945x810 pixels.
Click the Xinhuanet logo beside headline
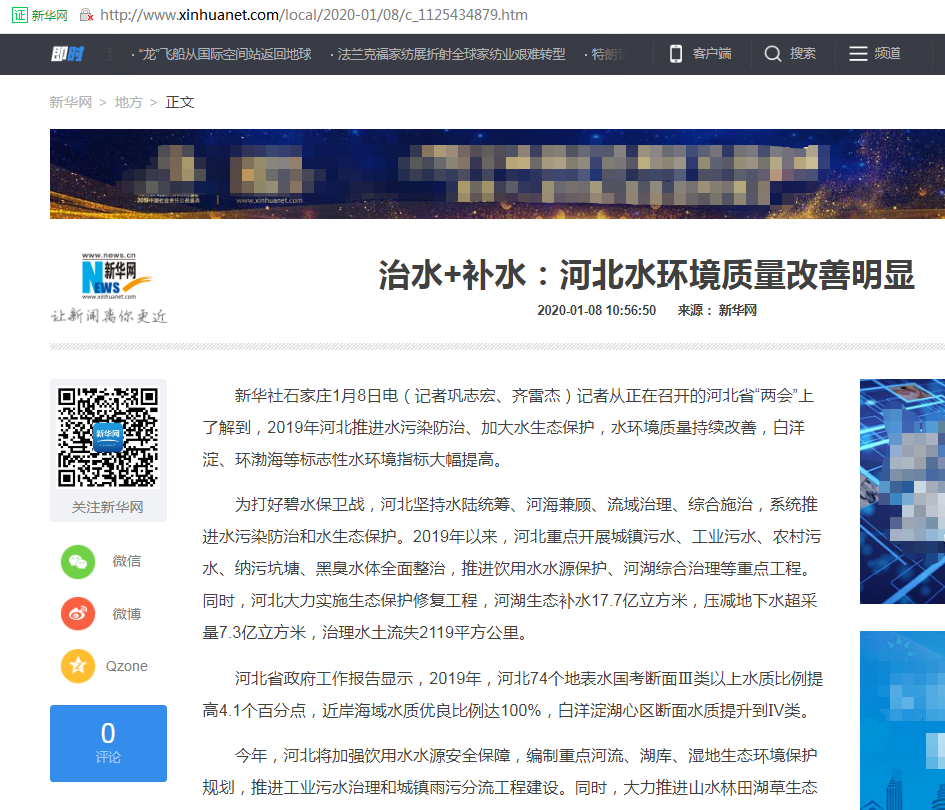109,286
